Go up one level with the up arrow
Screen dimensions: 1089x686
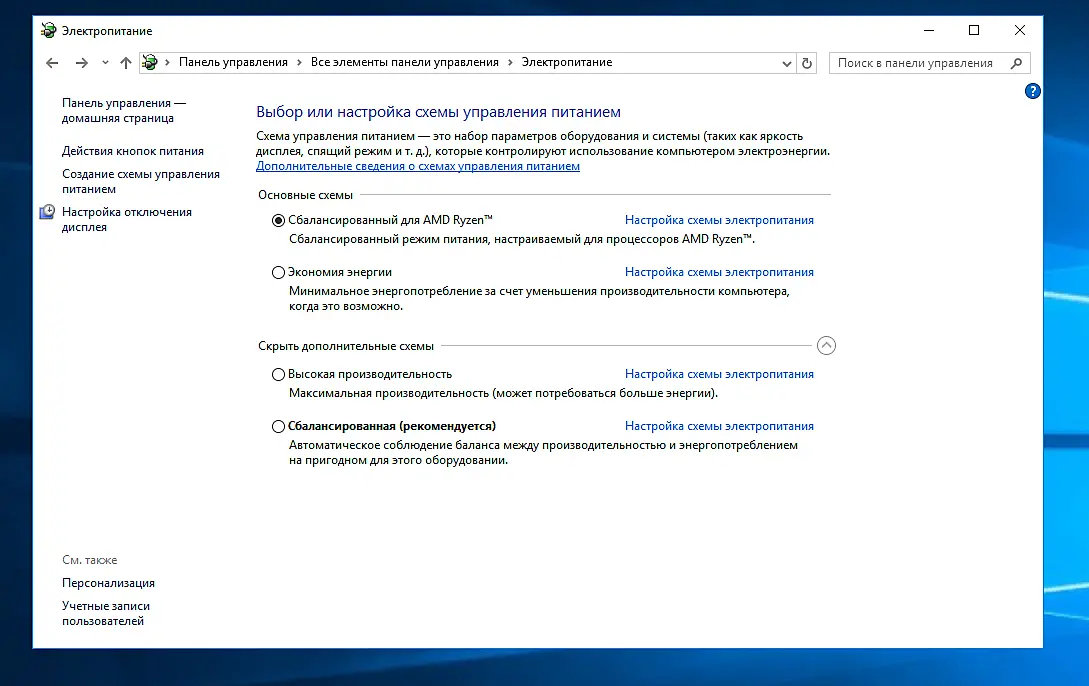(x=126, y=63)
